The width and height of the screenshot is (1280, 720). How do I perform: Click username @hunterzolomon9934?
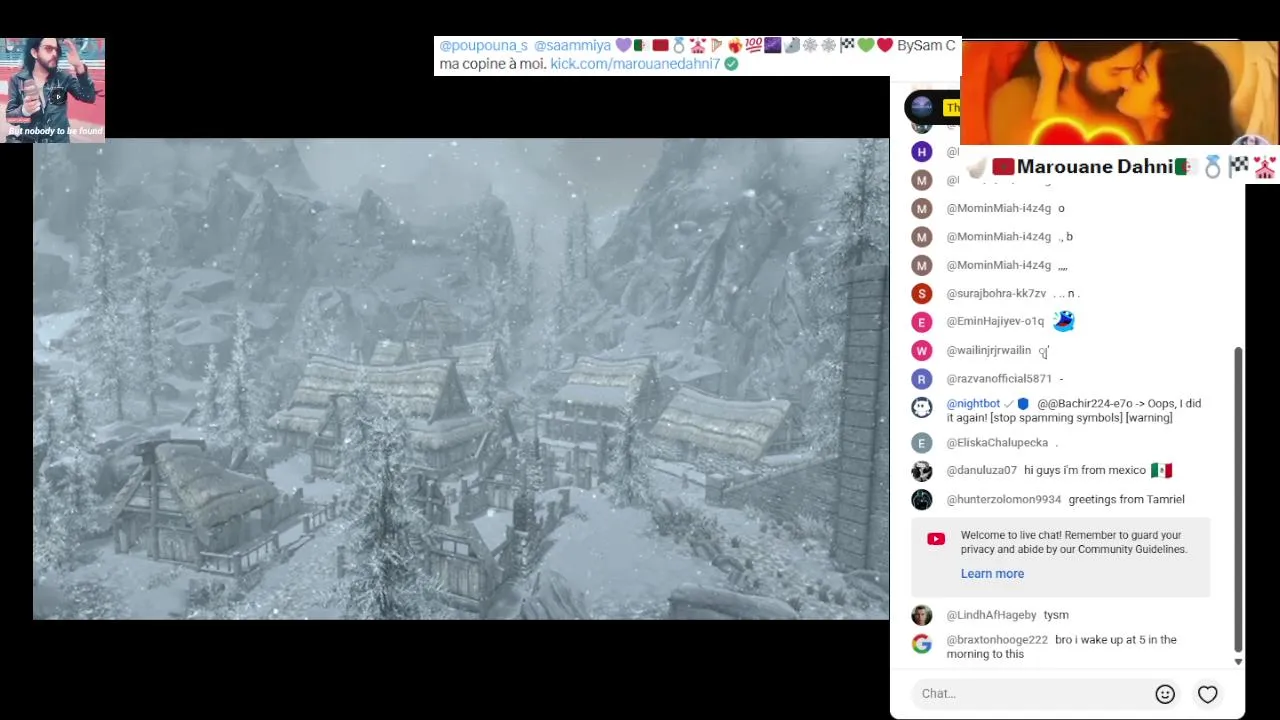(1004, 499)
